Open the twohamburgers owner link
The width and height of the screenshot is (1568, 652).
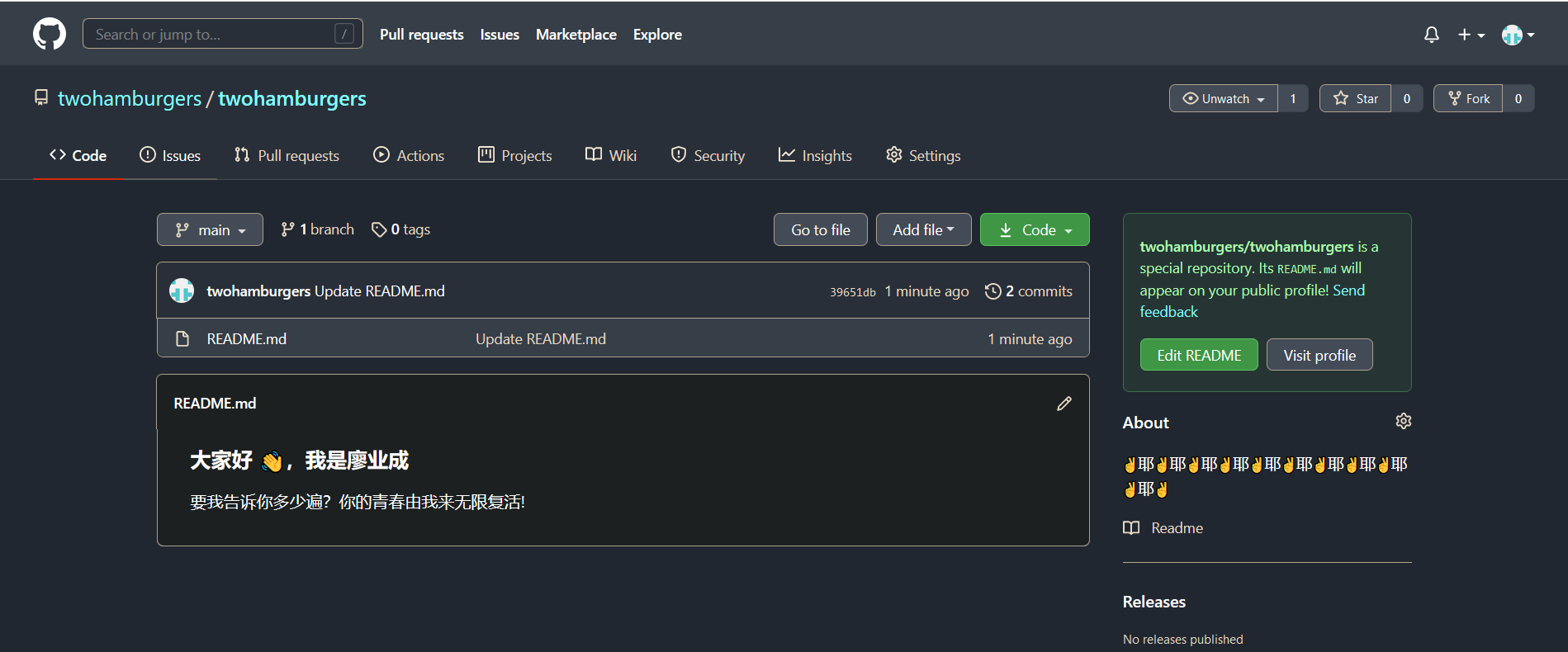(130, 99)
